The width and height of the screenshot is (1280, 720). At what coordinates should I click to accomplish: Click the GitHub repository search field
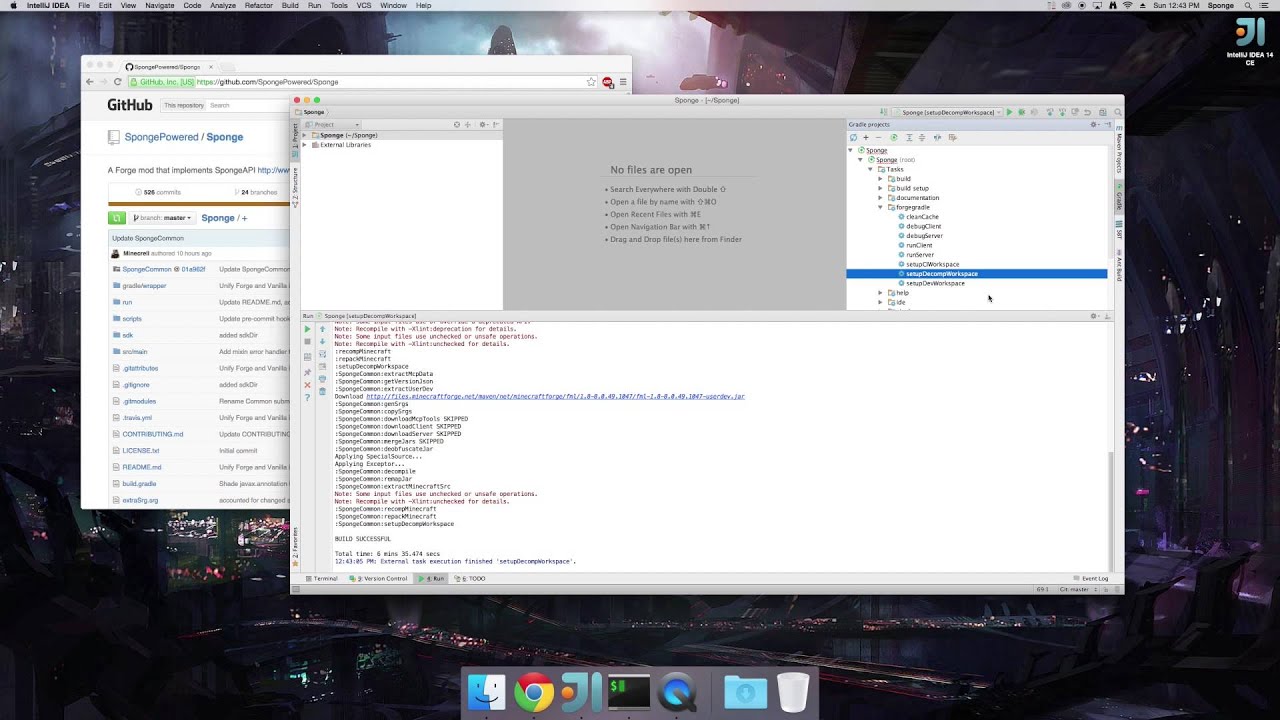click(248, 105)
